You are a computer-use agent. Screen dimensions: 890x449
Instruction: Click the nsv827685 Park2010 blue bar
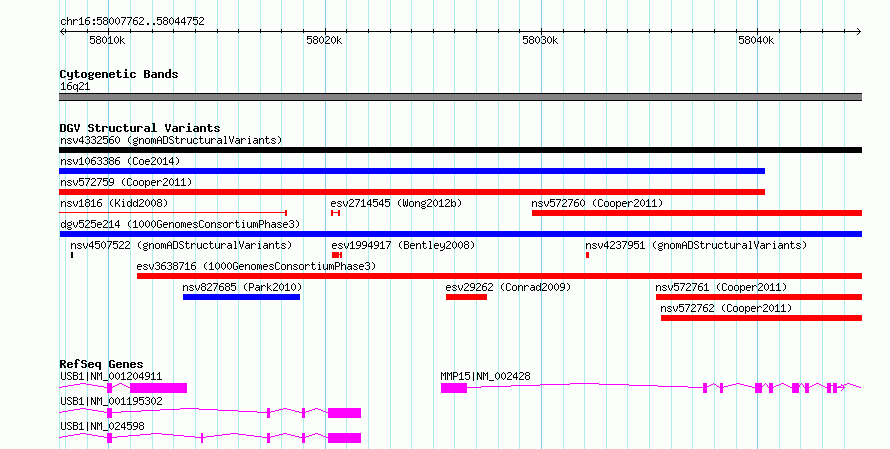(241, 297)
